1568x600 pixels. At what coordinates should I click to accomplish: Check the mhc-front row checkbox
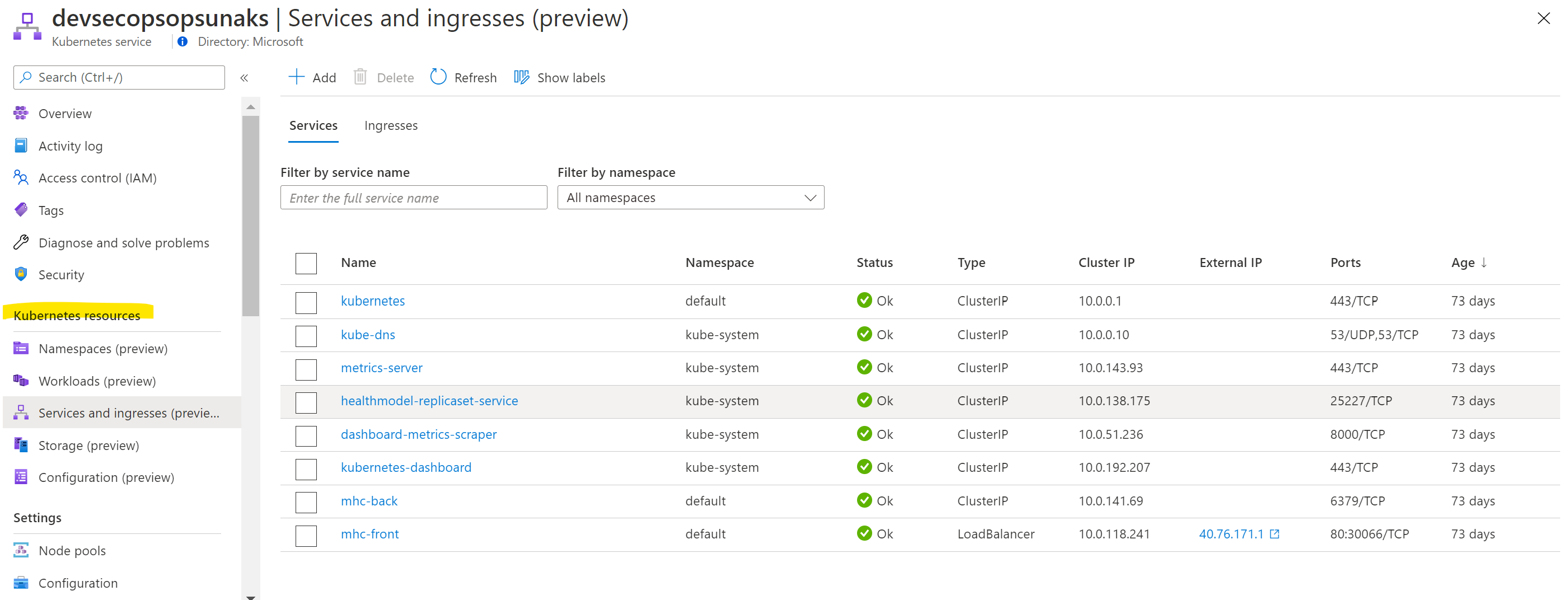(306, 536)
